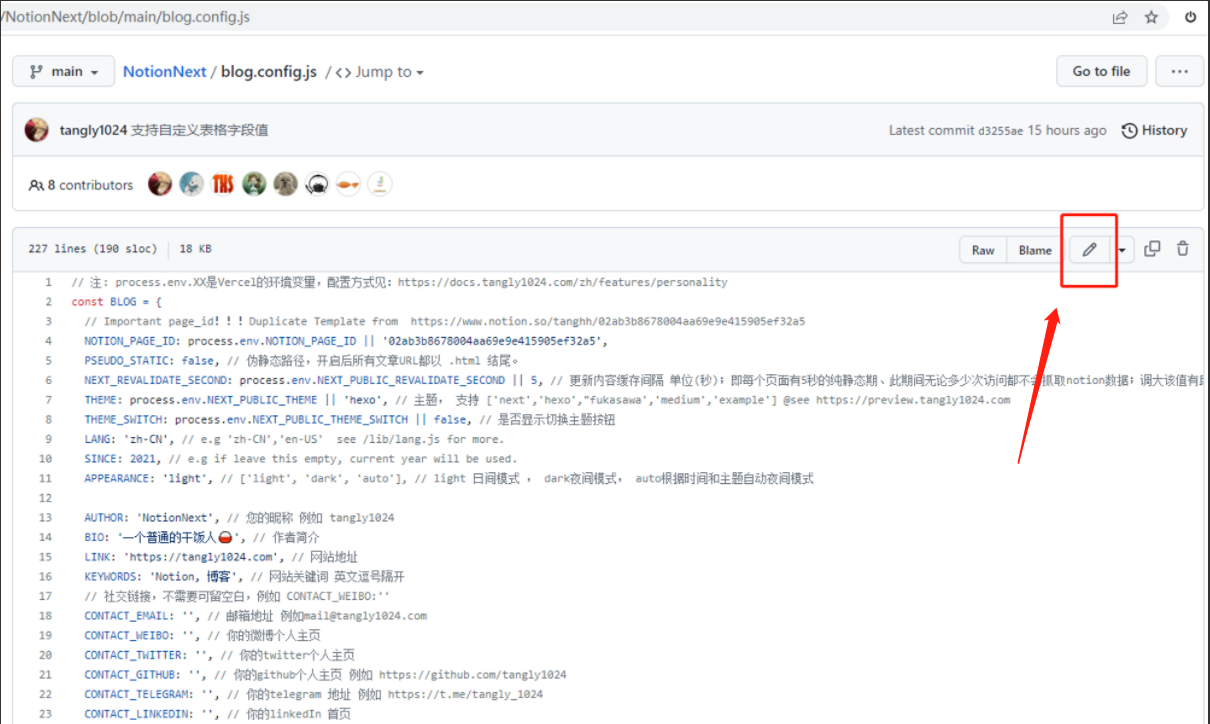Click the LINK: 'https://tangly1024.com' line

tap(221, 557)
